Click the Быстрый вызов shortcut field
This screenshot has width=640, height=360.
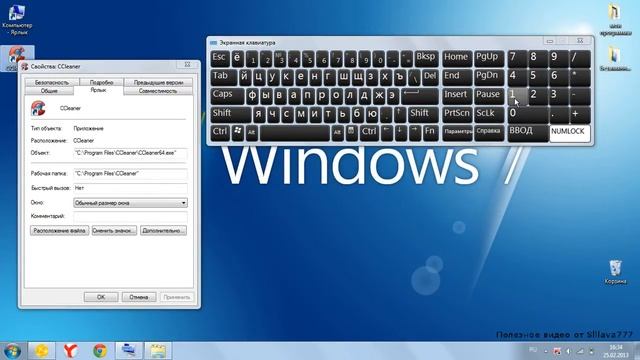coord(130,188)
